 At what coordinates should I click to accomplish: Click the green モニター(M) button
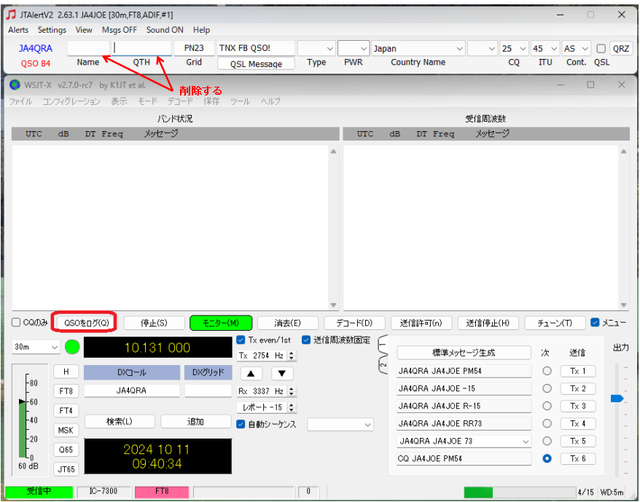(x=221, y=323)
